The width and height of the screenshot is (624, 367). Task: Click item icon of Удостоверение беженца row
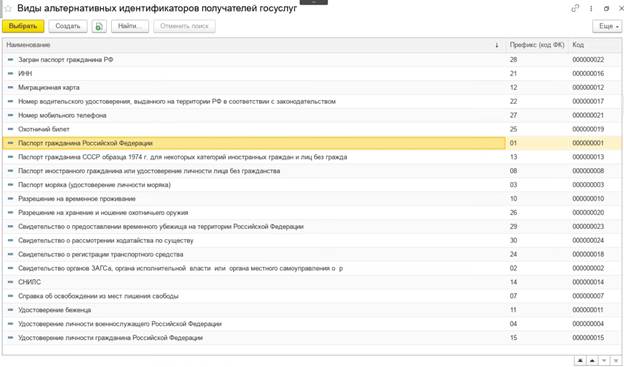[x=11, y=310]
